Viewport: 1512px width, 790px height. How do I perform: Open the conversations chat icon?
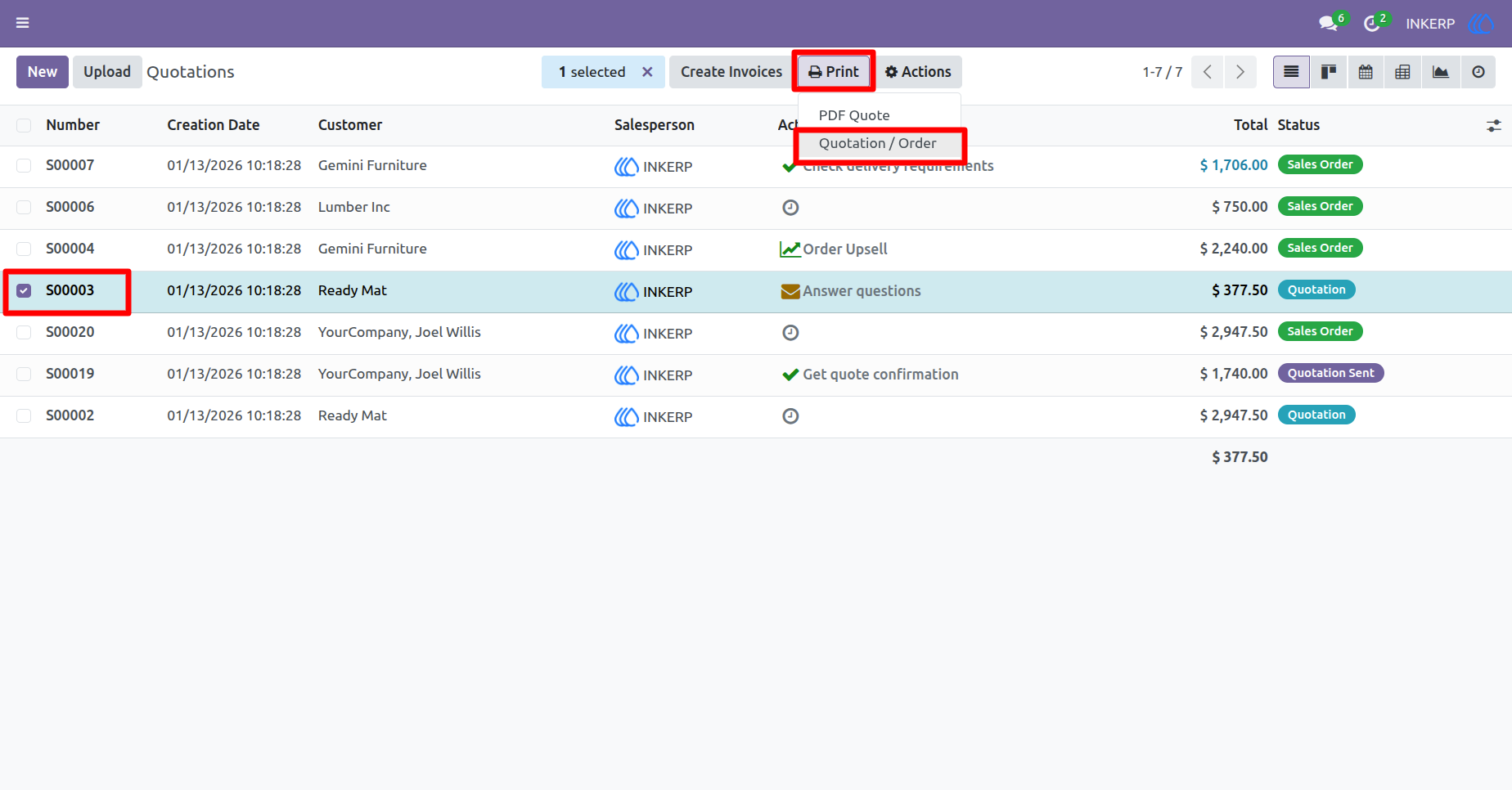1329,24
